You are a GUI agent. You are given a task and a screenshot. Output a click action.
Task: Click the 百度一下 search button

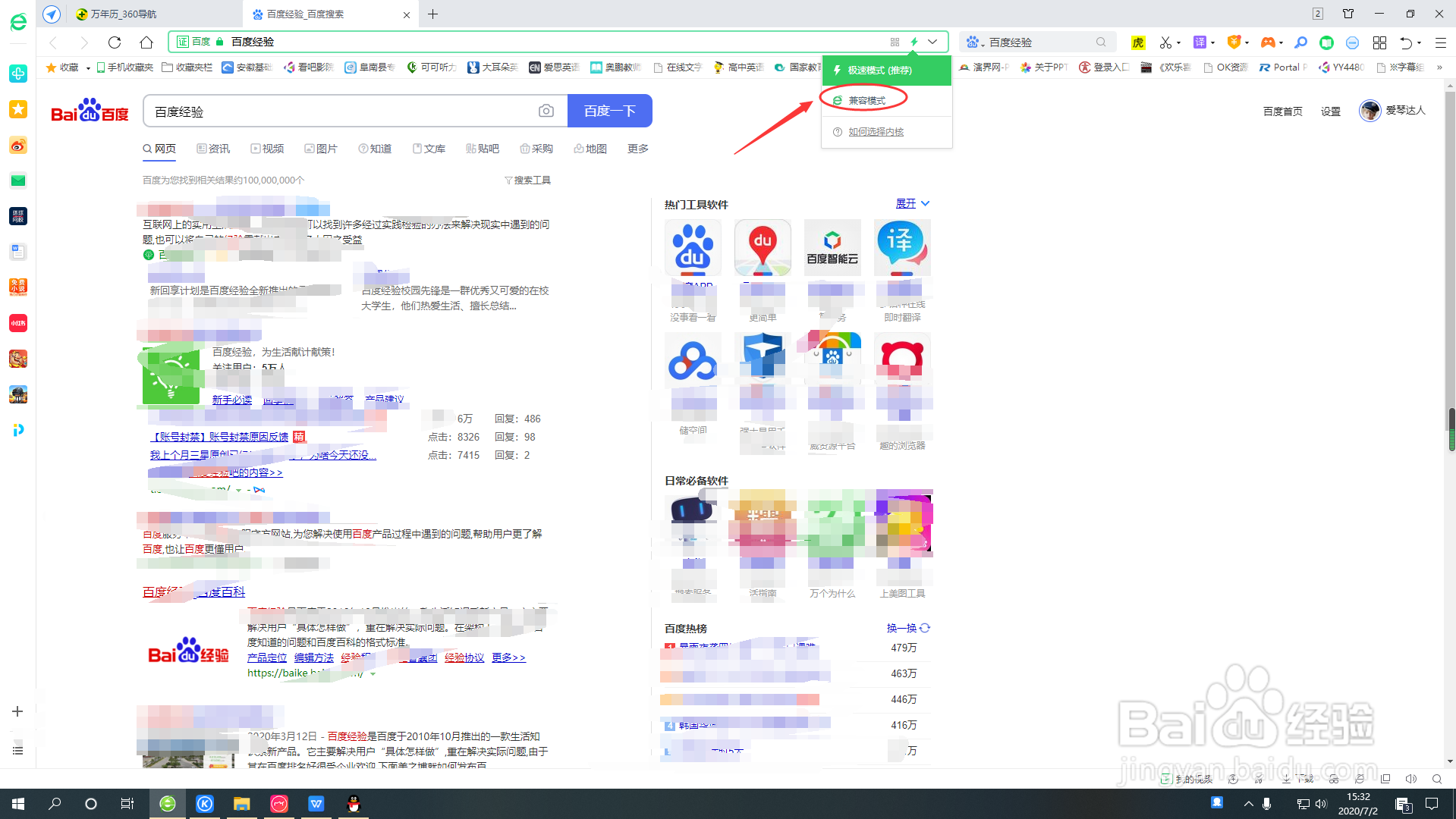(610, 111)
